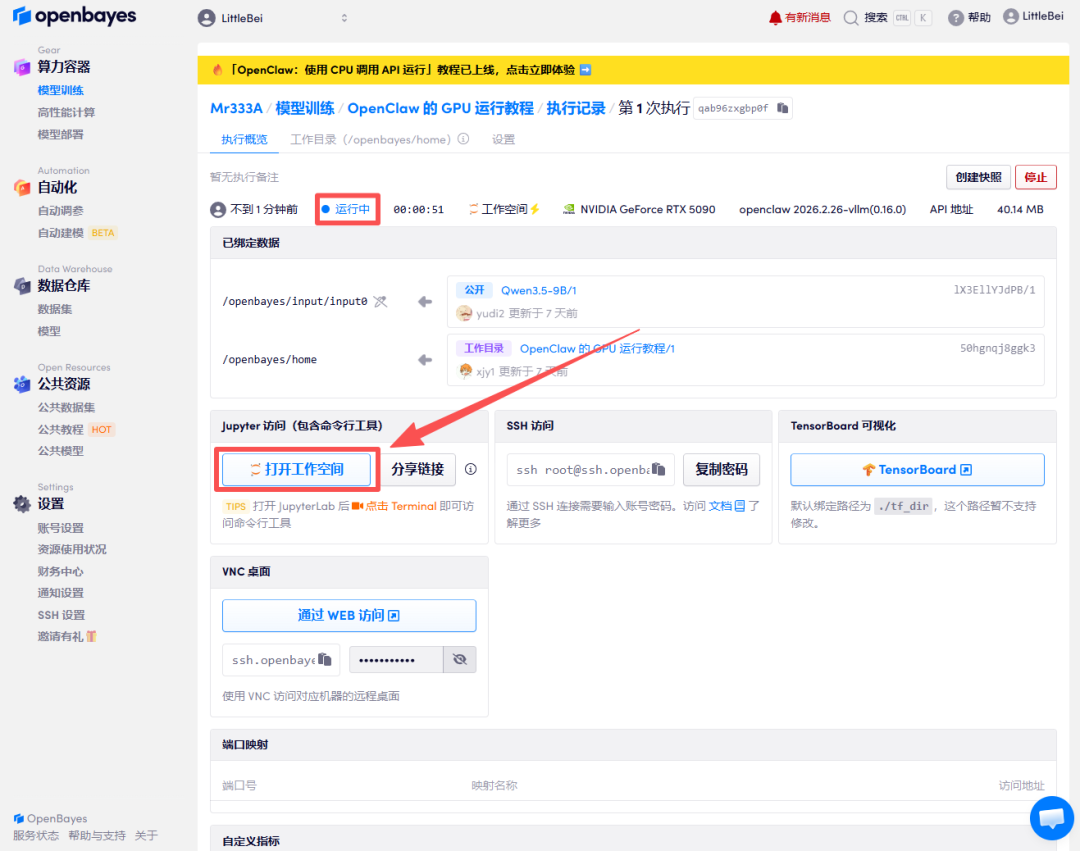1080x851 pixels.
Task: Open the Qwen3.5-9B/1 dataset link
Action: coord(539,291)
